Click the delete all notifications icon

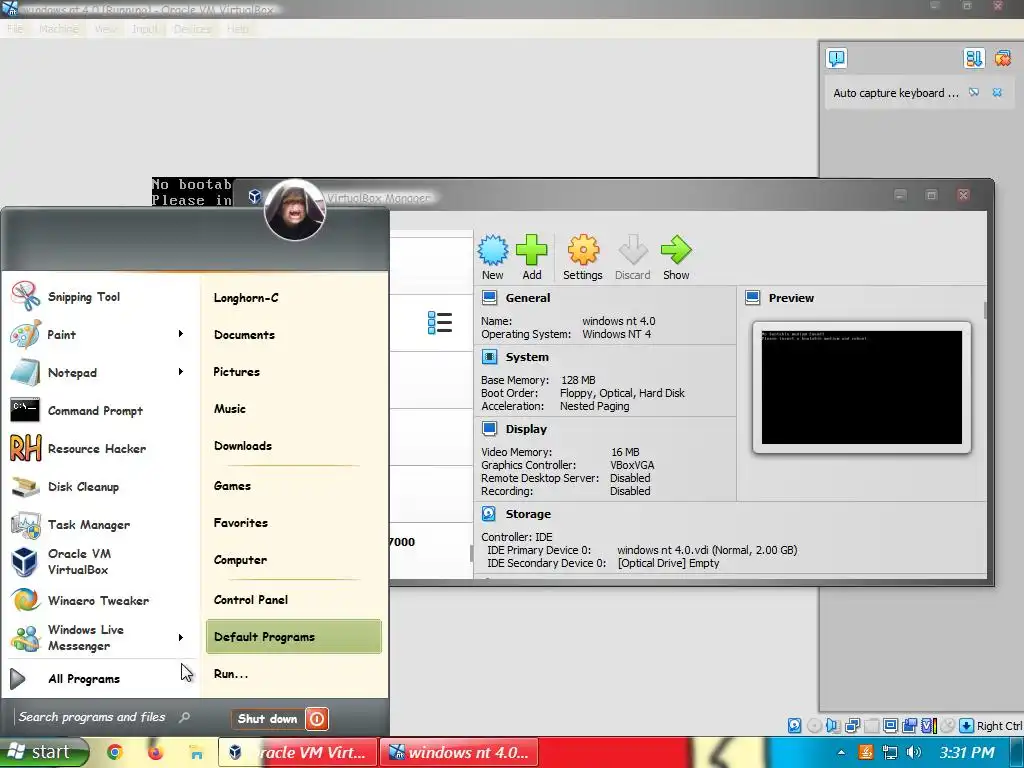coord(1003,58)
